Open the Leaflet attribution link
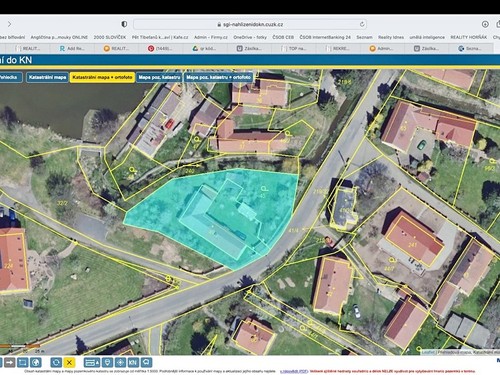The height and width of the screenshot is (375, 500). point(428,352)
